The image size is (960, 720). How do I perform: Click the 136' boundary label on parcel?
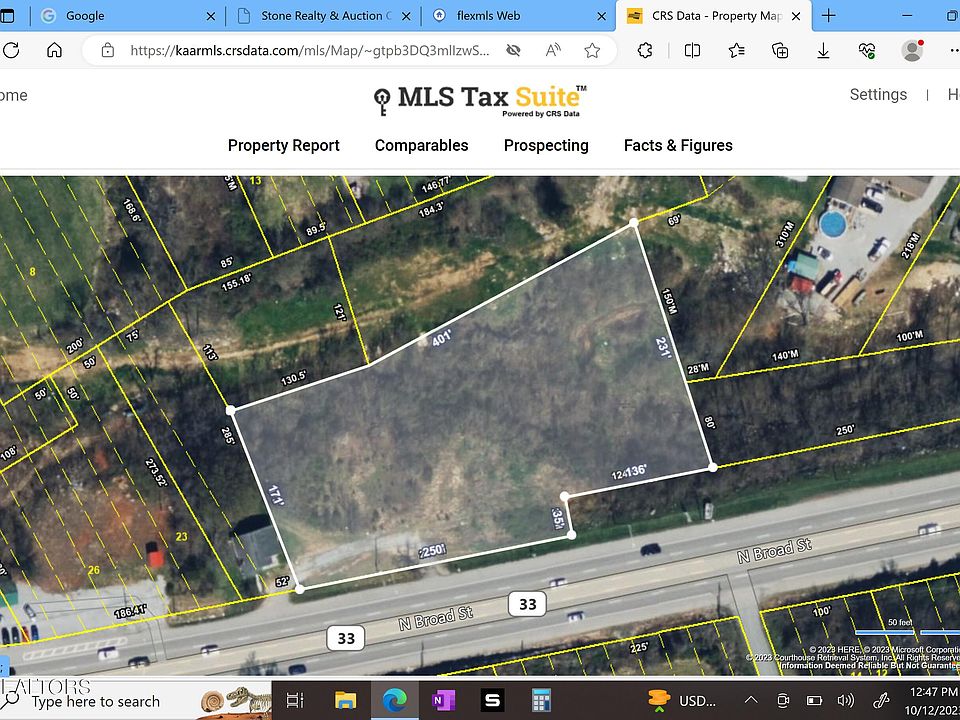pyautogui.click(x=636, y=471)
